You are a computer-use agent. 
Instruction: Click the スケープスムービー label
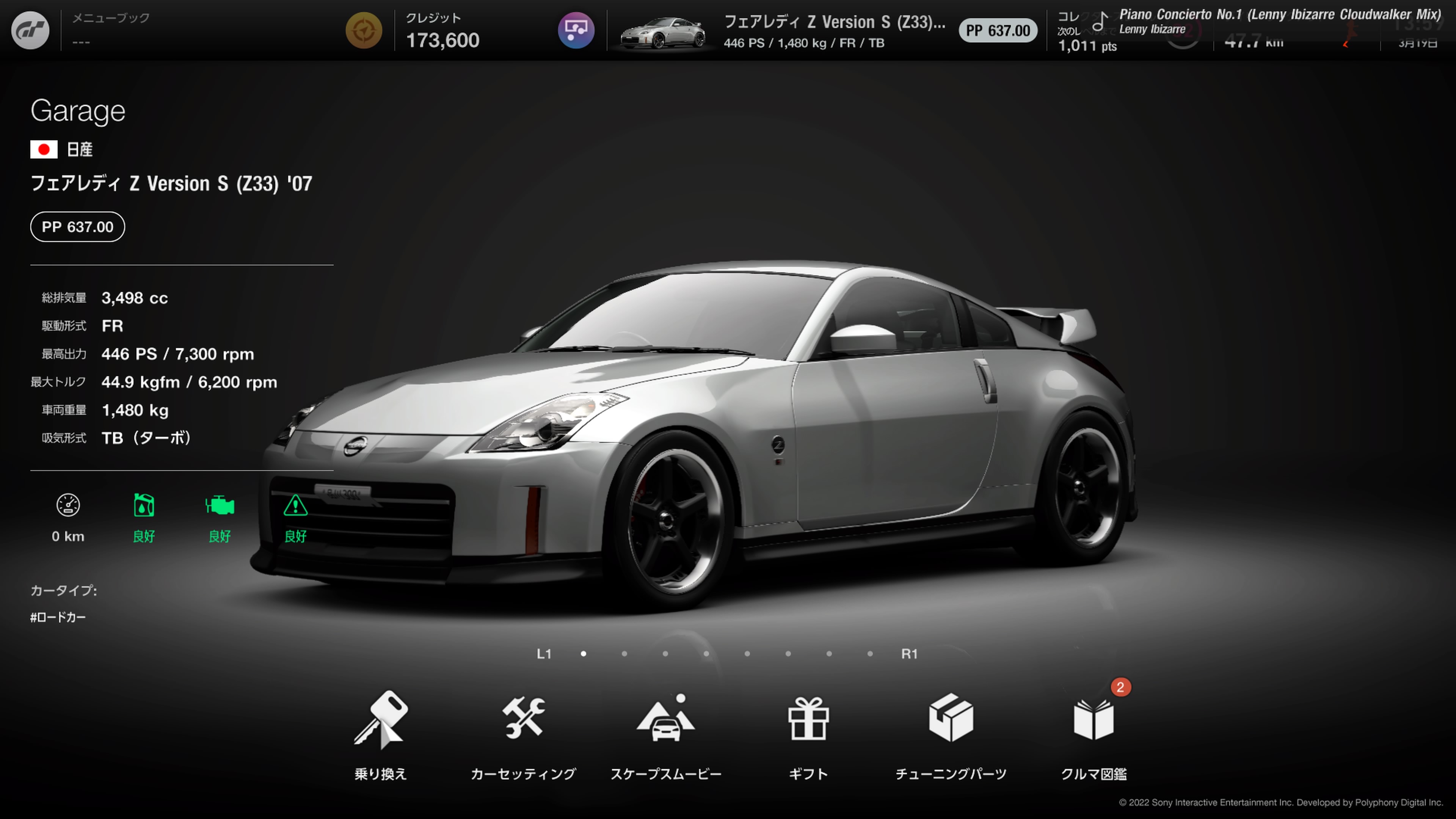666,774
